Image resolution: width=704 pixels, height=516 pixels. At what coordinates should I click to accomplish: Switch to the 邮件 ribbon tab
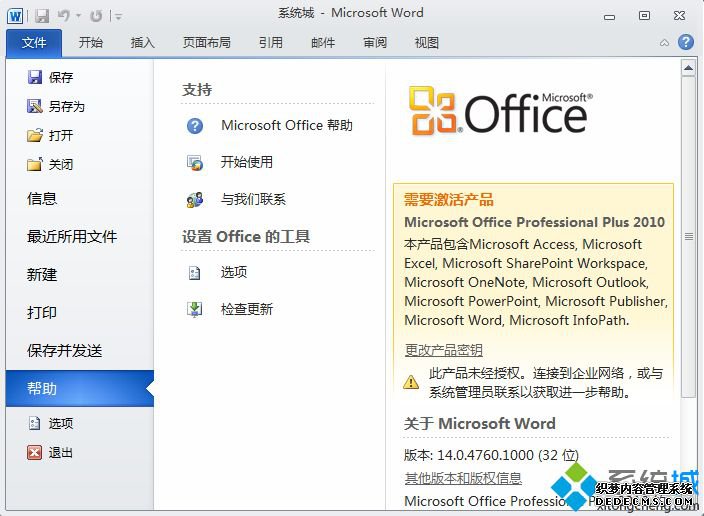[x=323, y=43]
